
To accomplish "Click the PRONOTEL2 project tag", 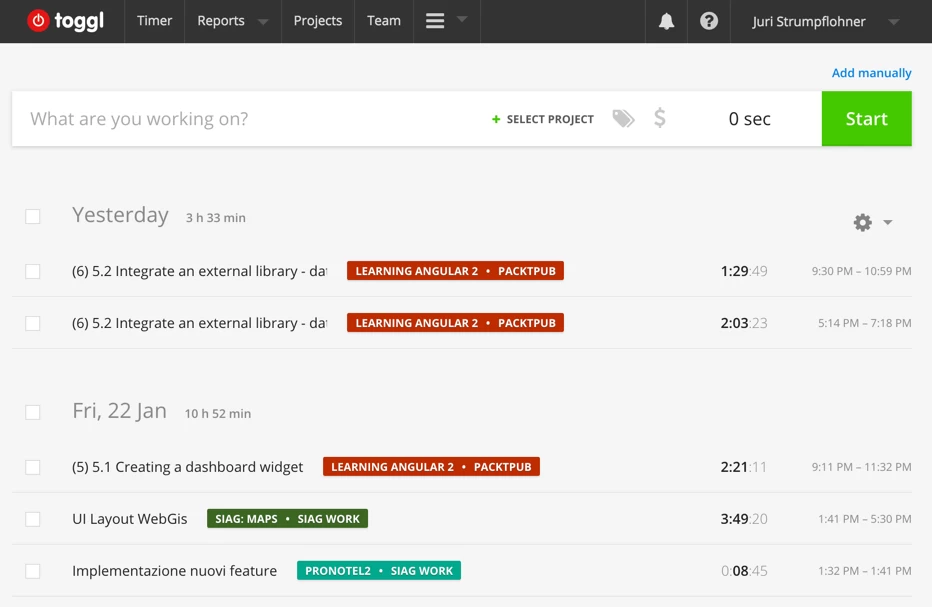I will tap(379, 571).
